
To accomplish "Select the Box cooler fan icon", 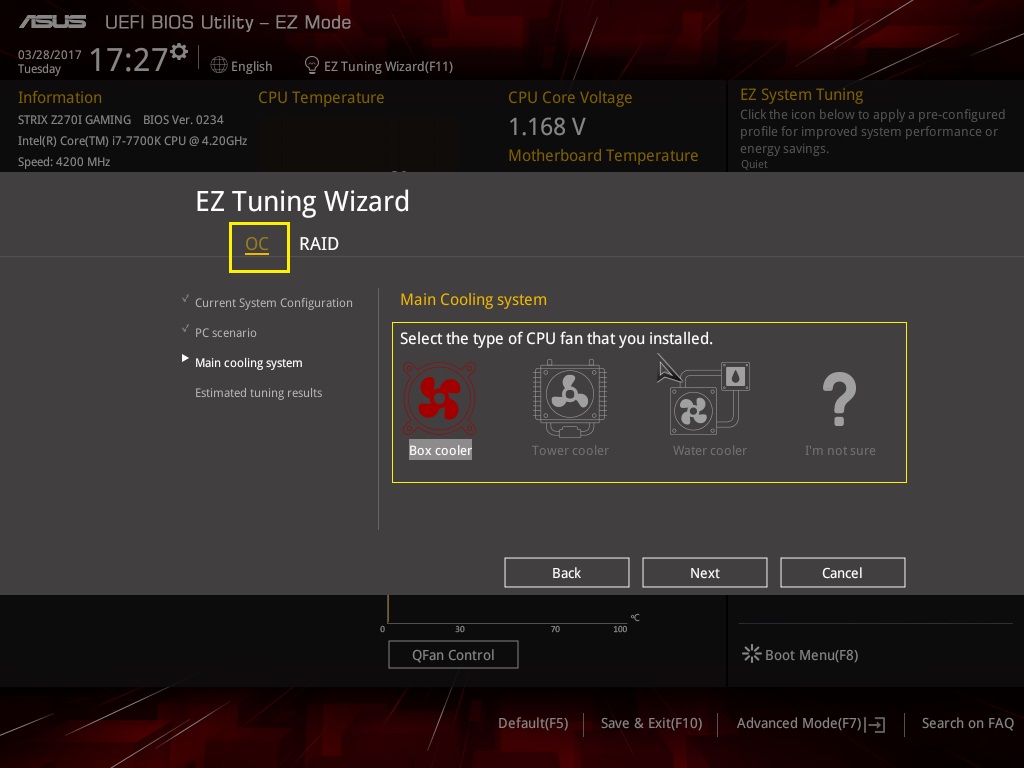I will tap(439, 398).
